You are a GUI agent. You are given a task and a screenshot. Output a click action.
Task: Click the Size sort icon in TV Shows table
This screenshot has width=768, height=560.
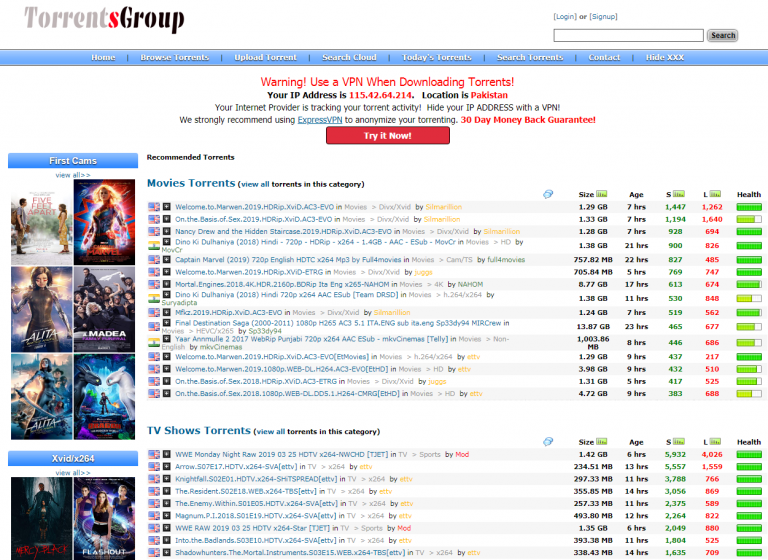pyautogui.click(x=601, y=441)
